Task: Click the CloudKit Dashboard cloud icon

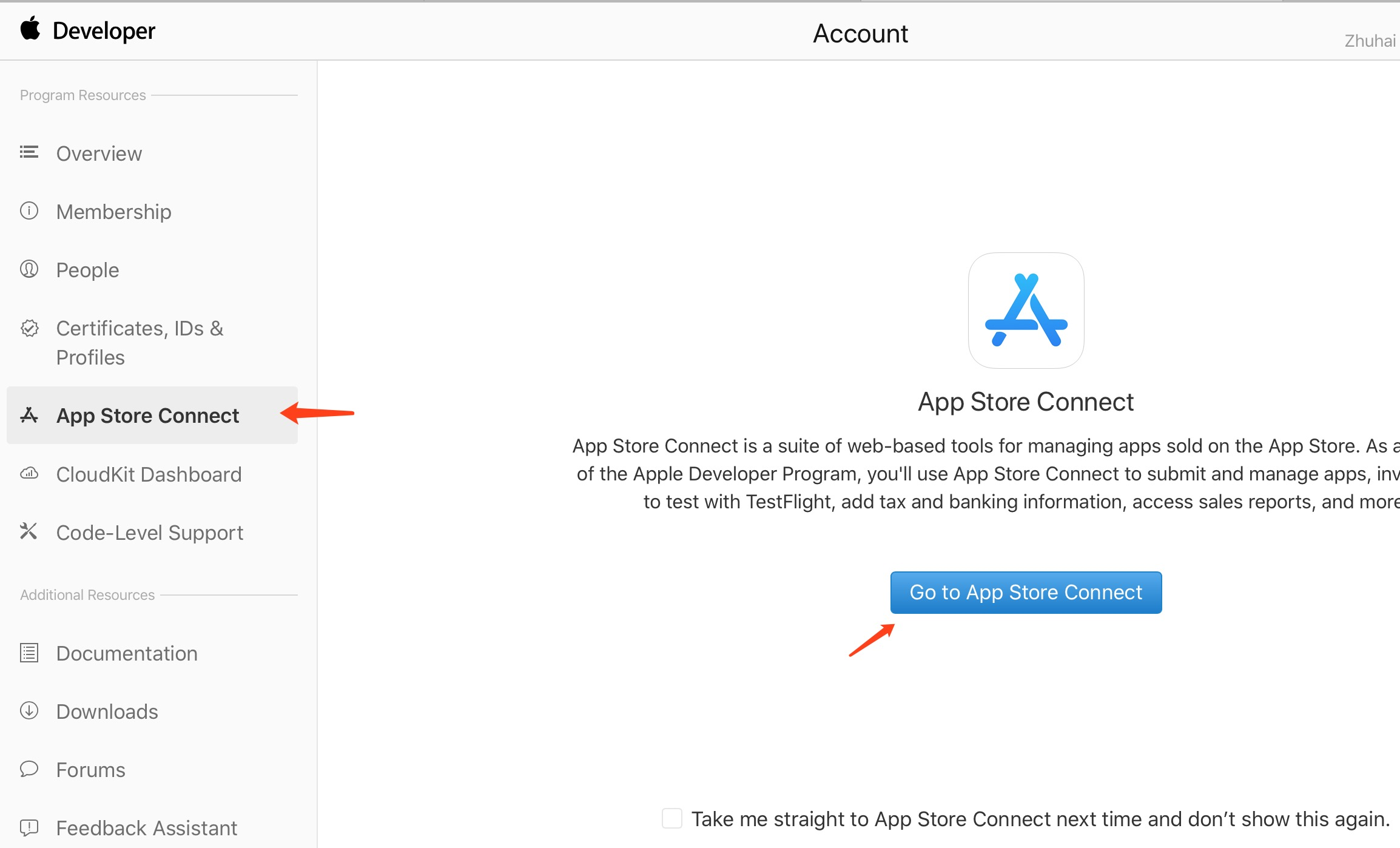Action: pos(29,473)
